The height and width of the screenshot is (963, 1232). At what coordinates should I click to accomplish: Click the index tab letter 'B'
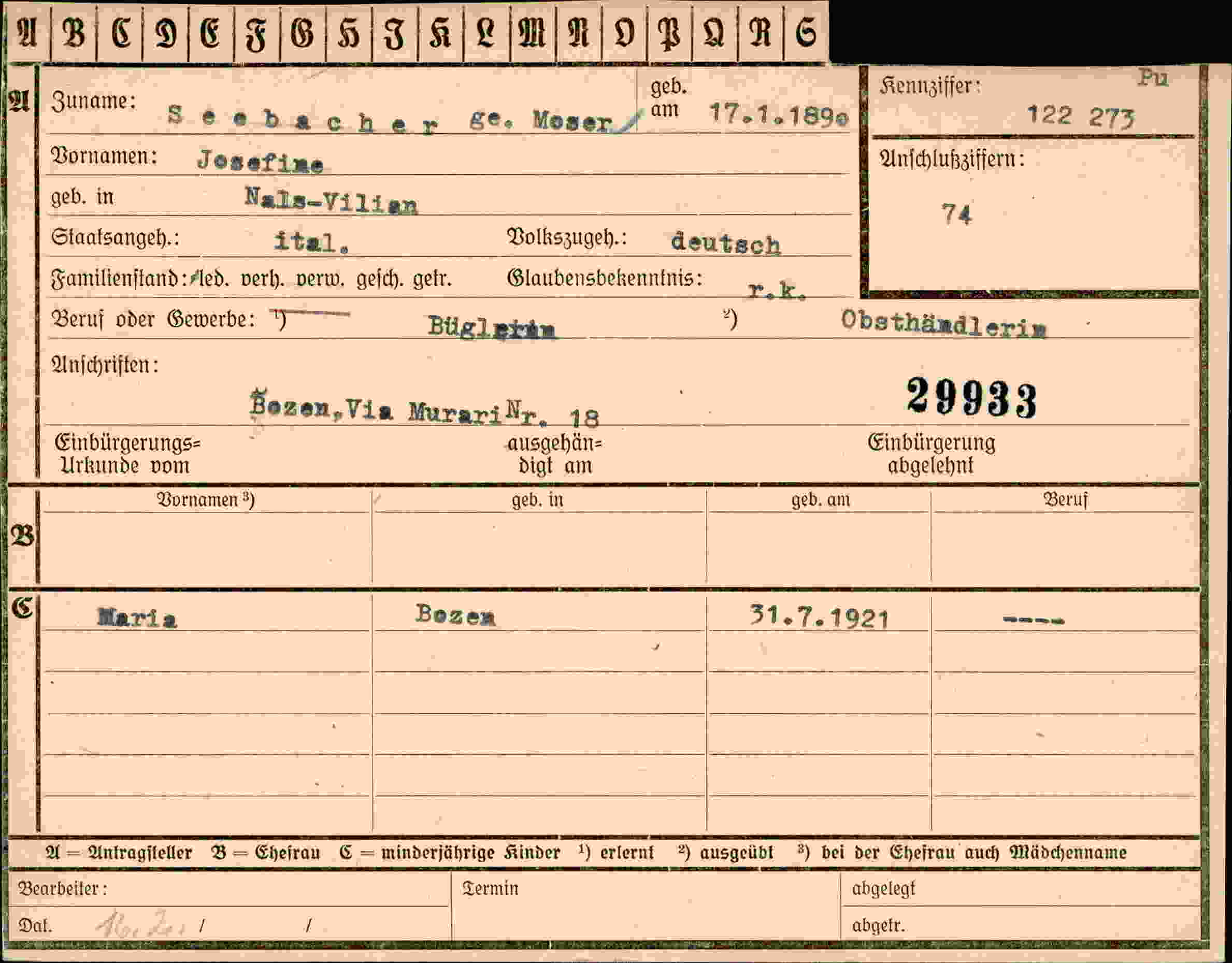[74, 33]
